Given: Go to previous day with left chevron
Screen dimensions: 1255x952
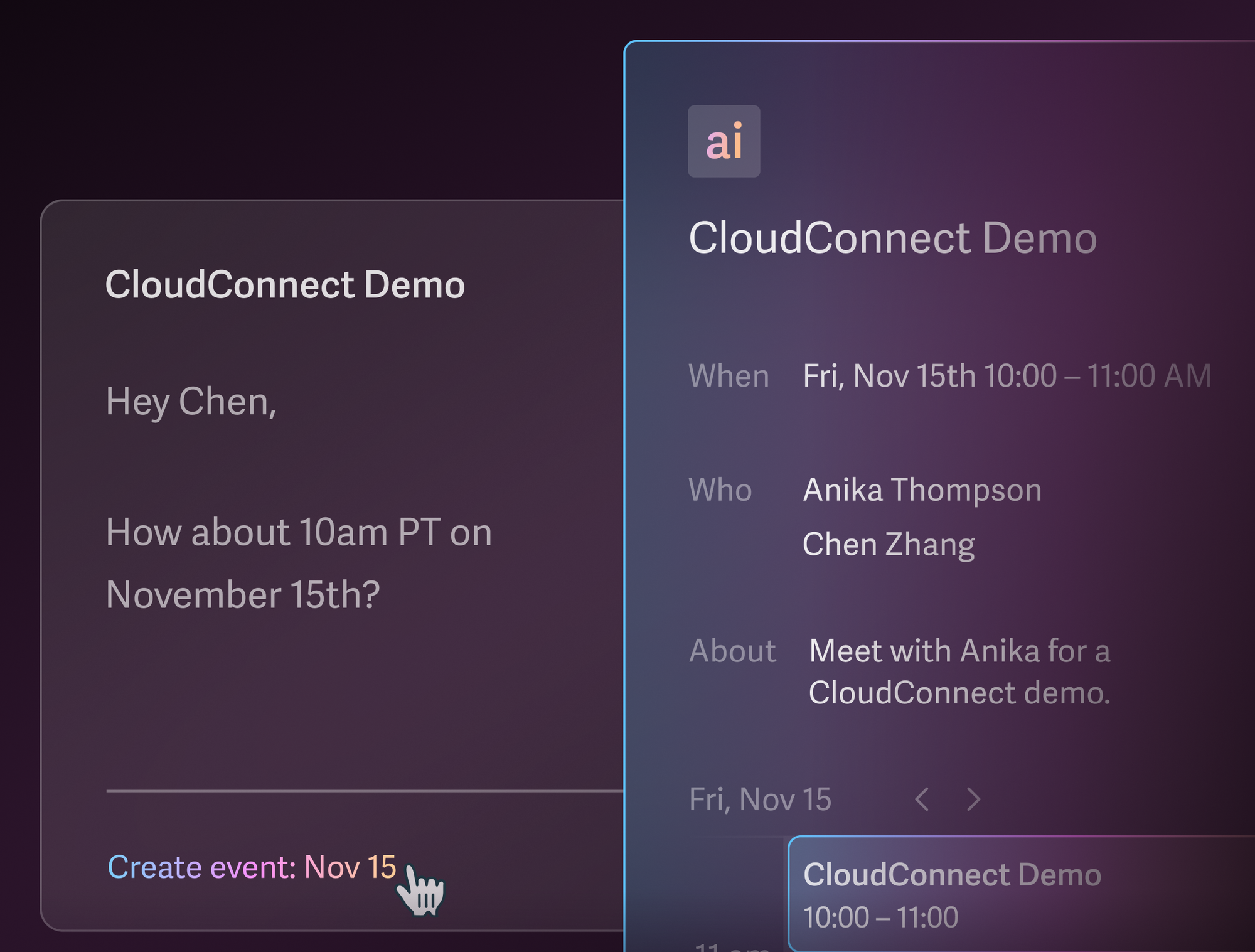Looking at the screenshot, I should [922, 799].
